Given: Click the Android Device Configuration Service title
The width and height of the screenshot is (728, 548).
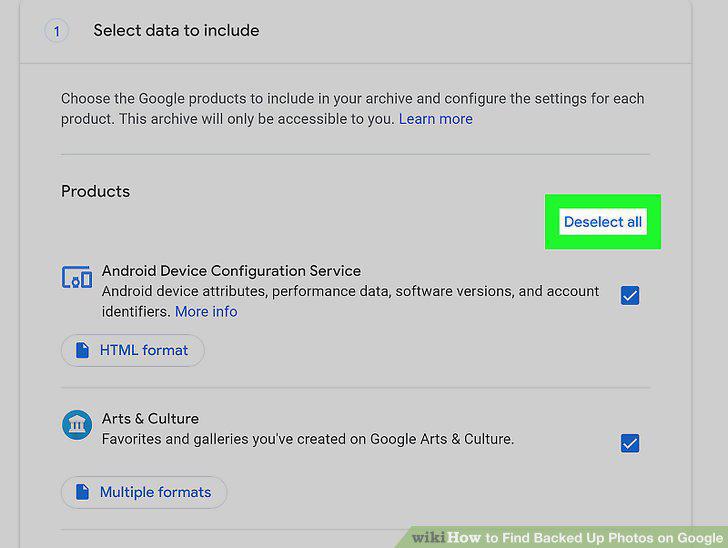Looking at the screenshot, I should tap(231, 271).
